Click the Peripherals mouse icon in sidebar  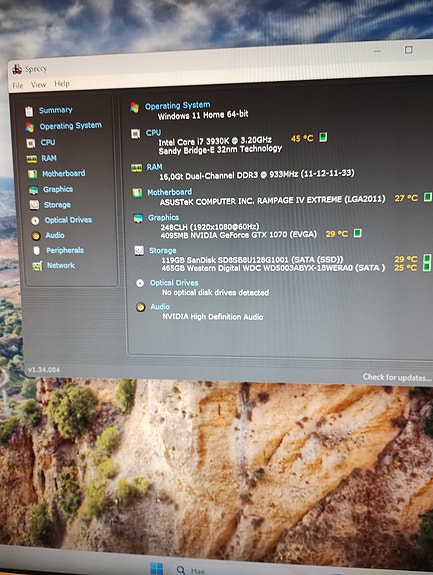[x=36, y=251]
